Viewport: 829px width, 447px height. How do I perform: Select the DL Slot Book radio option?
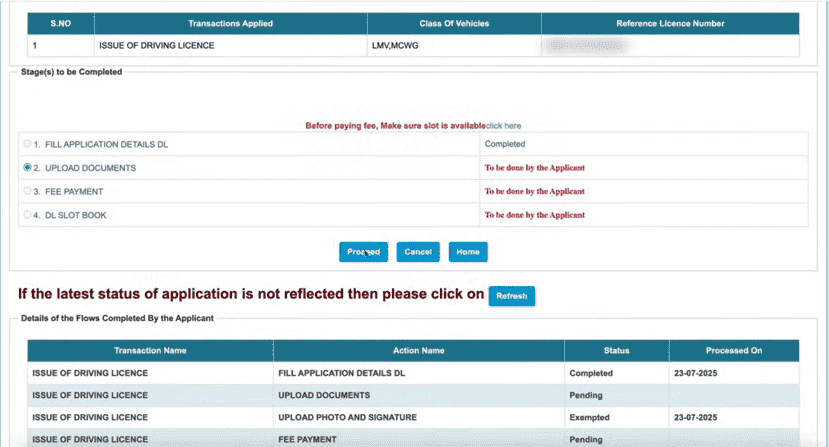27,215
